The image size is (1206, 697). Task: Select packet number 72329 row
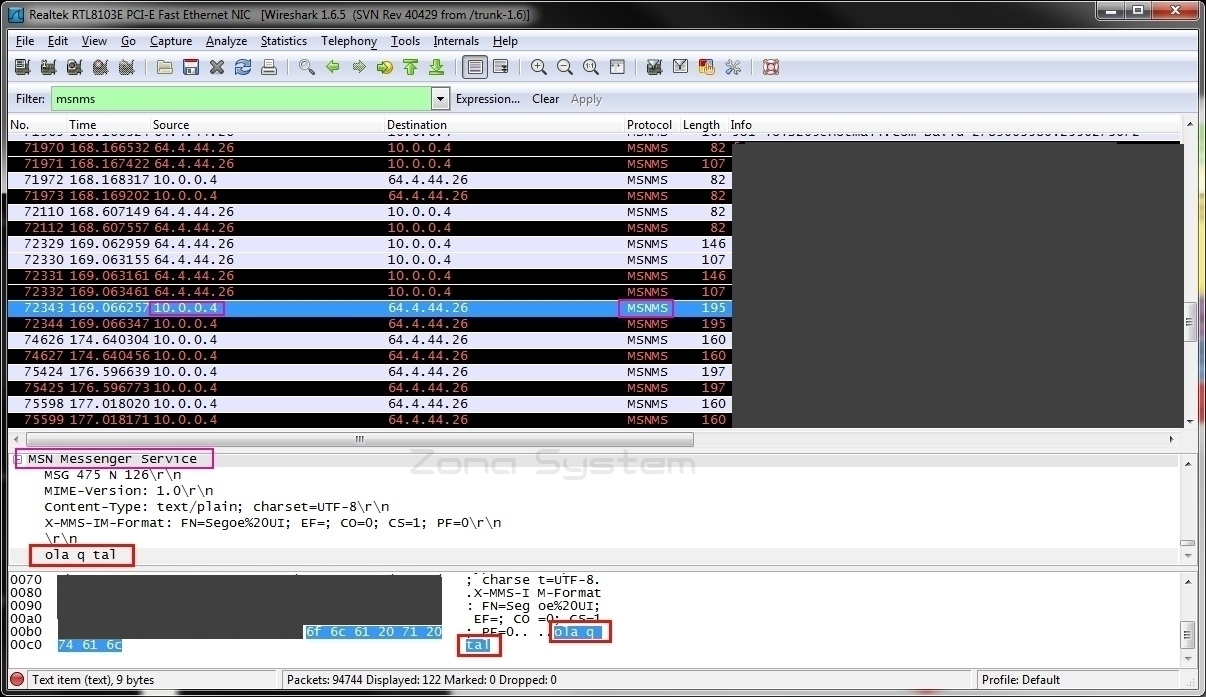[370, 244]
